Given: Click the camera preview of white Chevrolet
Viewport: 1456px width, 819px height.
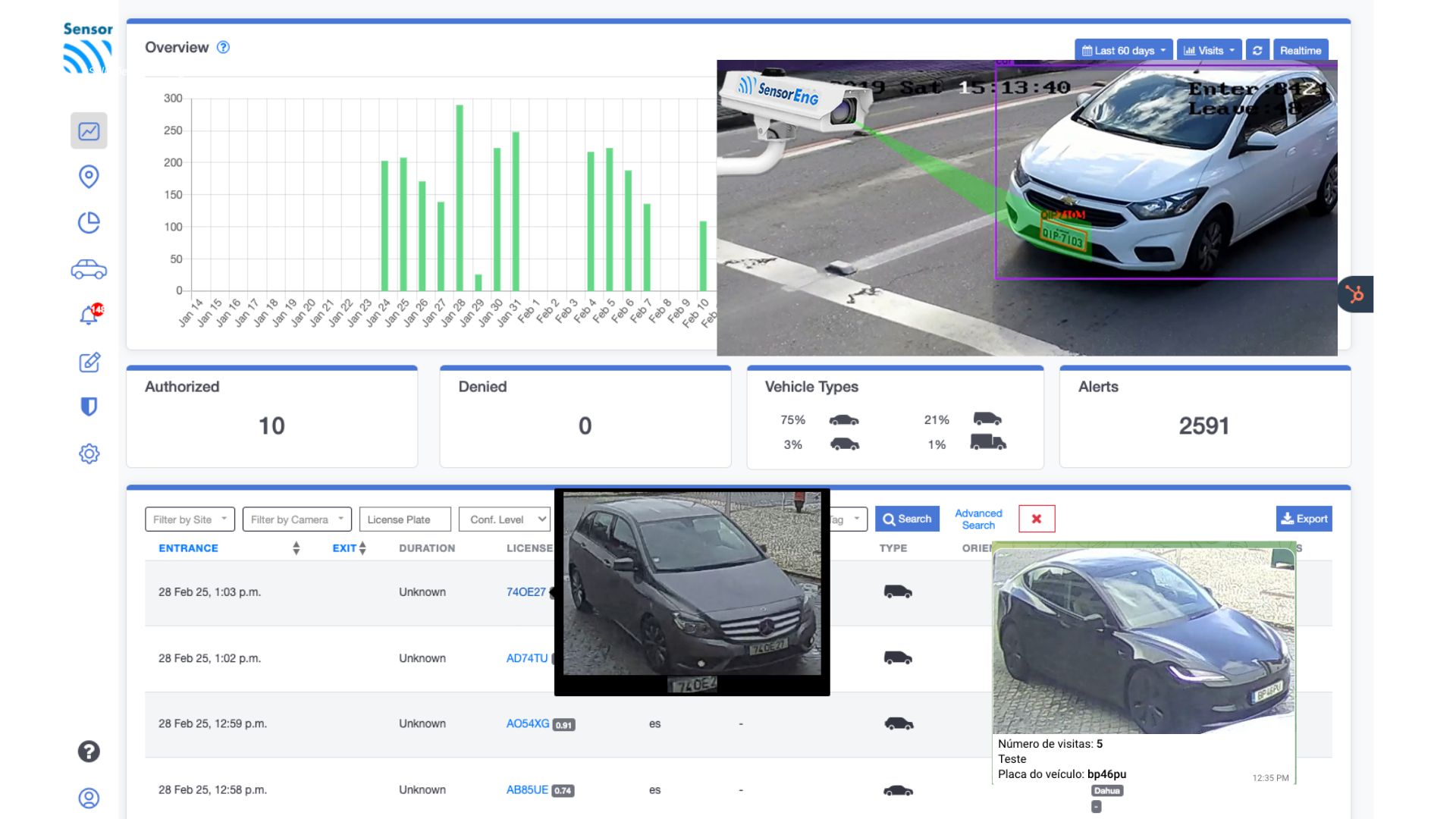Looking at the screenshot, I should click(x=1027, y=208).
